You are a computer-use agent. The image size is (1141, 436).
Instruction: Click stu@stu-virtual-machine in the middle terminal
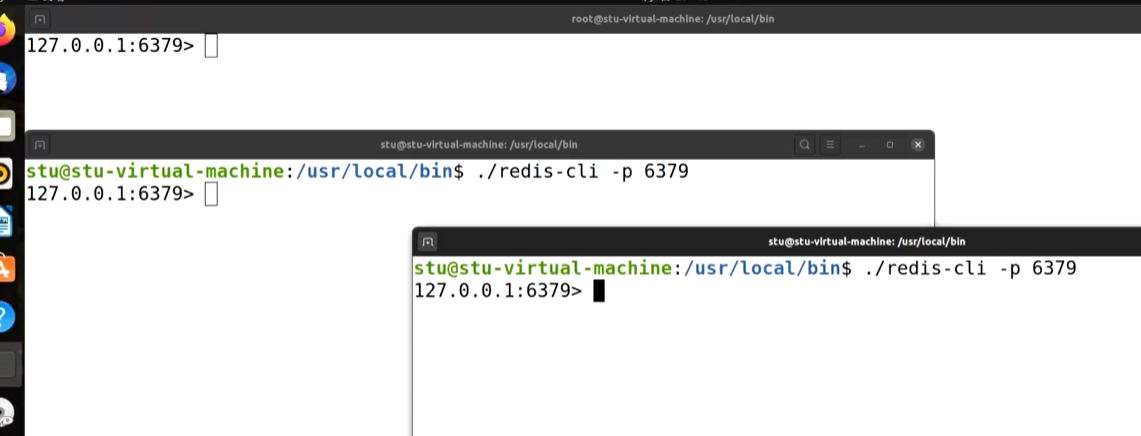(x=155, y=173)
